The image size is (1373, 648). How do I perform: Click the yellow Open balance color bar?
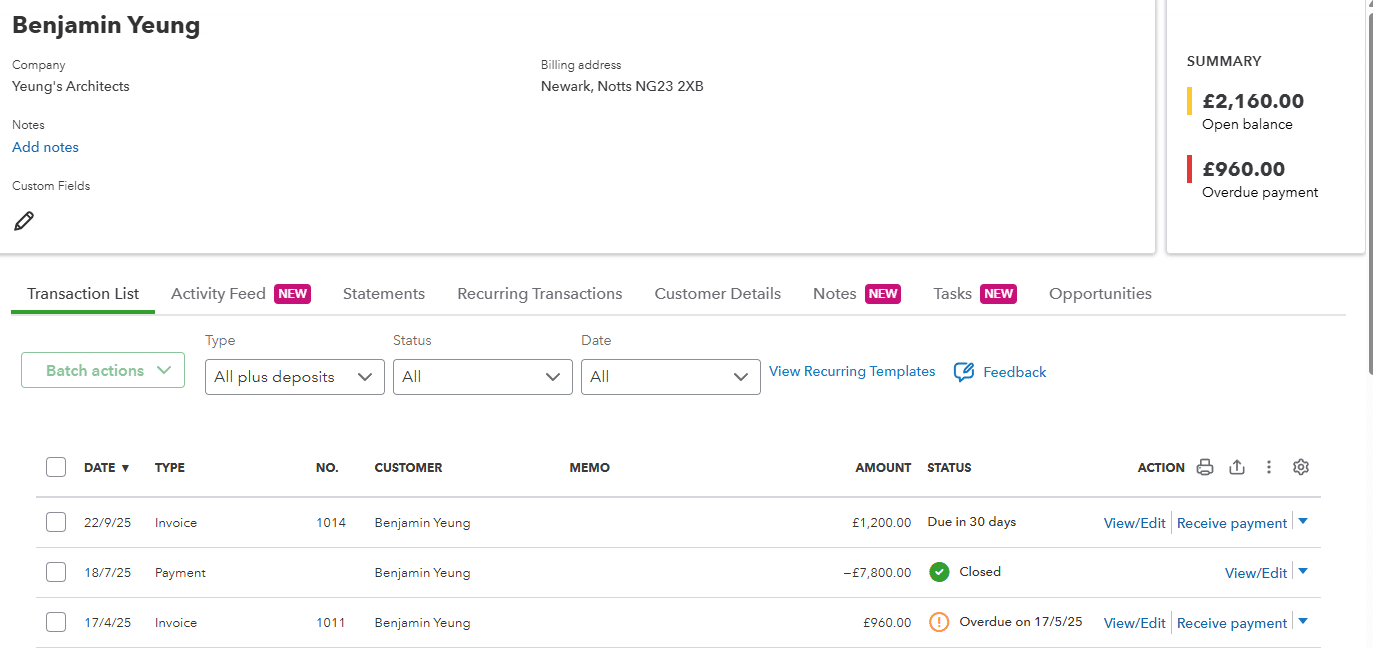pos(1189,101)
